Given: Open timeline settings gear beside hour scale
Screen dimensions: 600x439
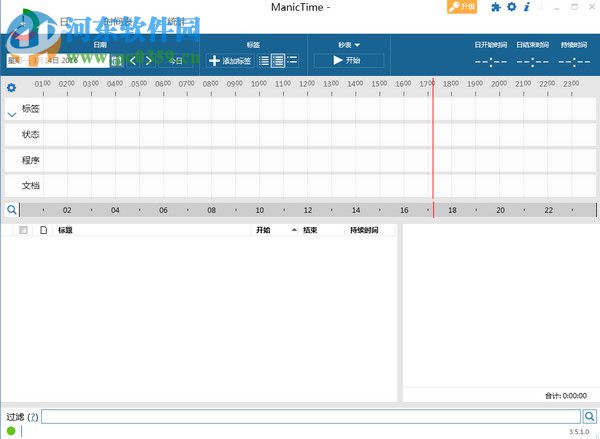Looking at the screenshot, I should (11, 88).
